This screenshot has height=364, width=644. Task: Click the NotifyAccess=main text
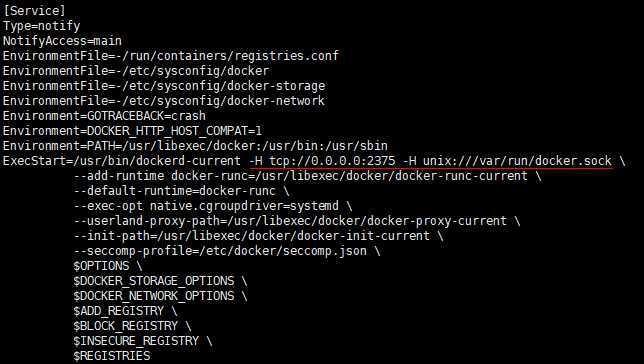tap(62, 41)
